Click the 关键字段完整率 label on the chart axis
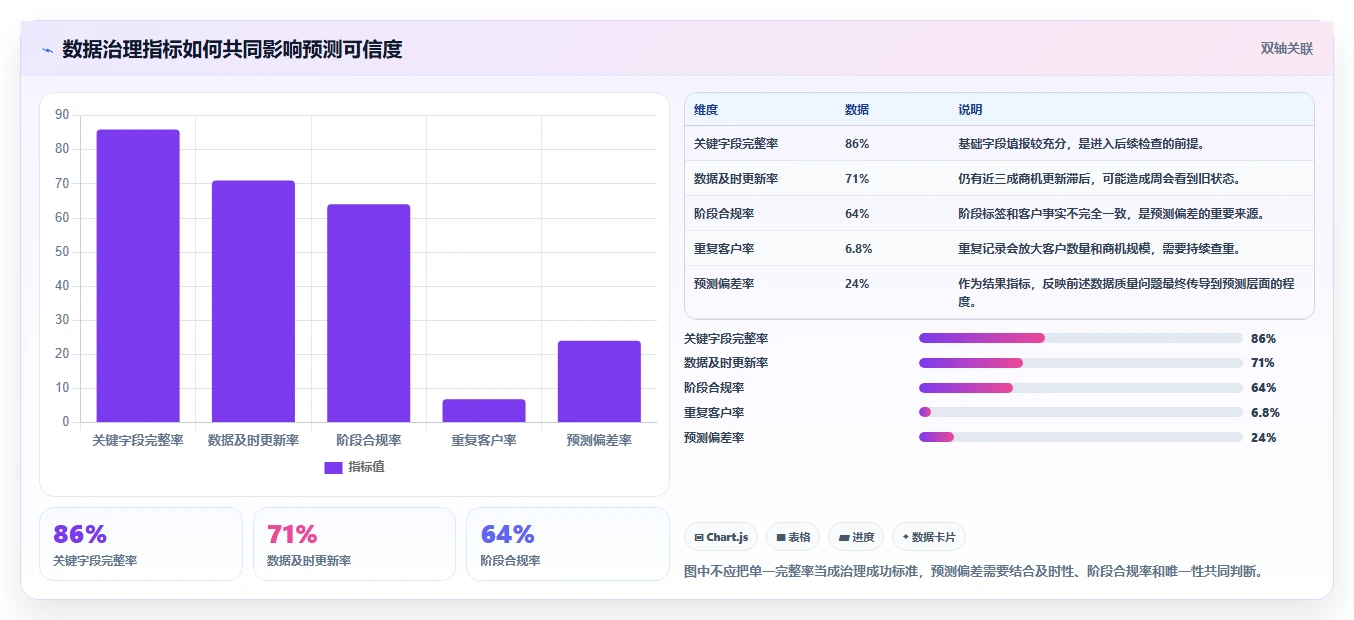1354x620 pixels. click(138, 440)
